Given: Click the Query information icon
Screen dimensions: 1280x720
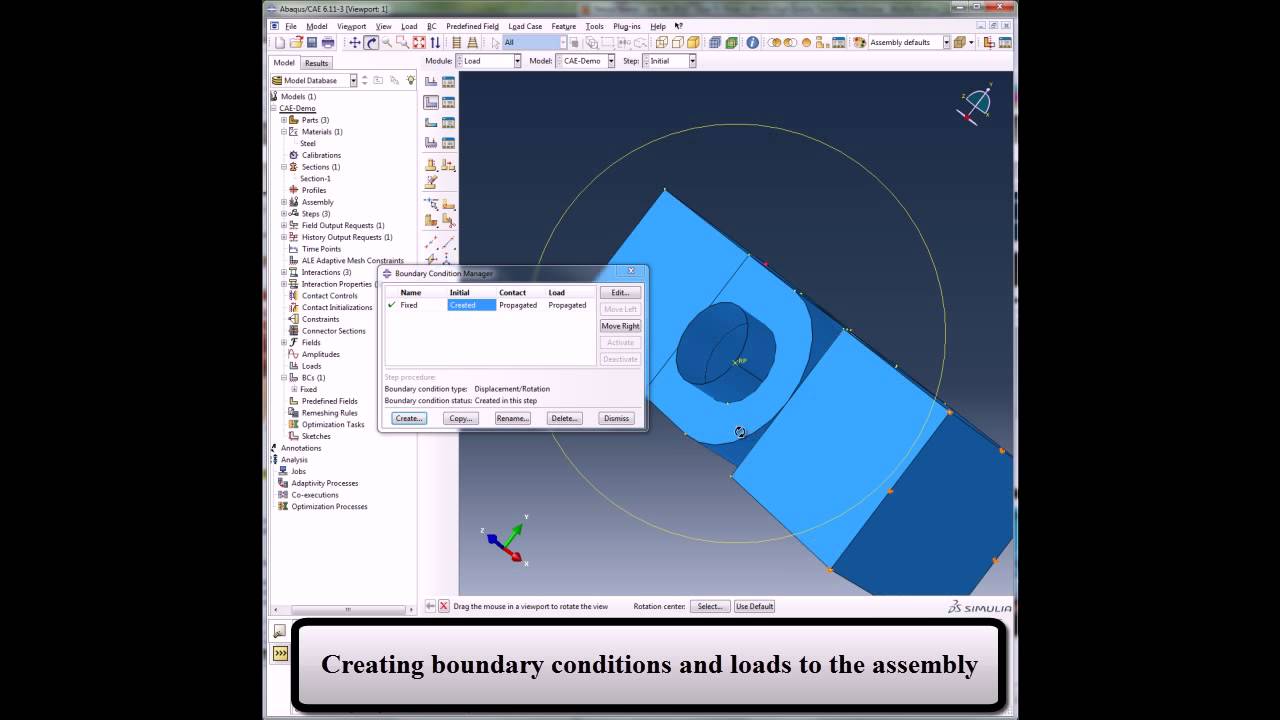Looking at the screenshot, I should (752, 42).
